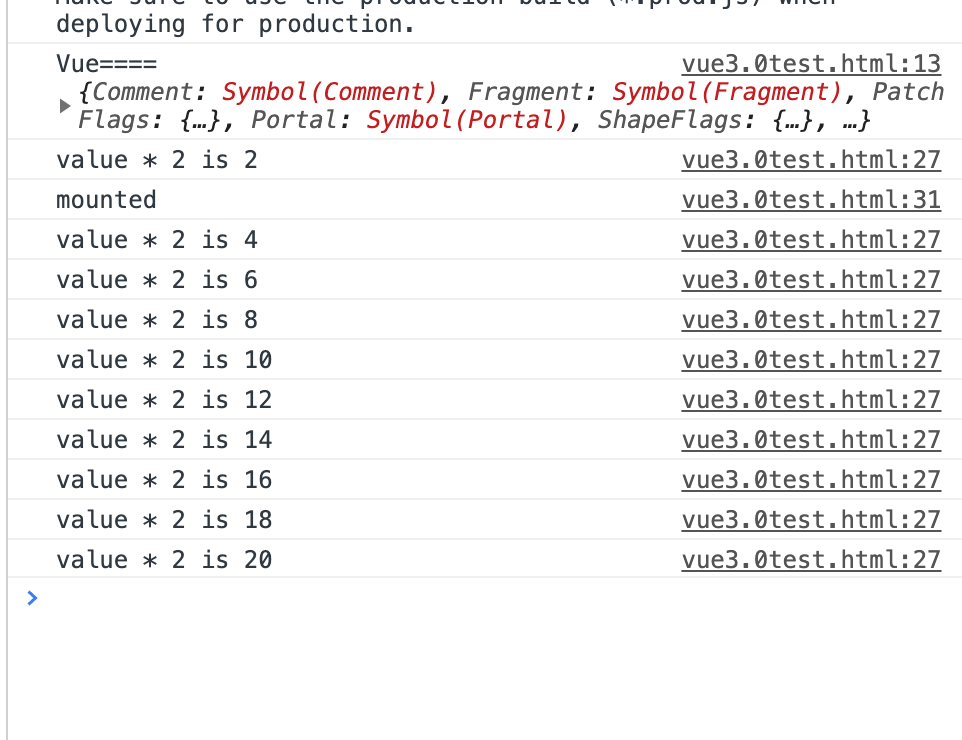Click the 'Symbol(Portal)' value in the Vue object

pos(467,120)
